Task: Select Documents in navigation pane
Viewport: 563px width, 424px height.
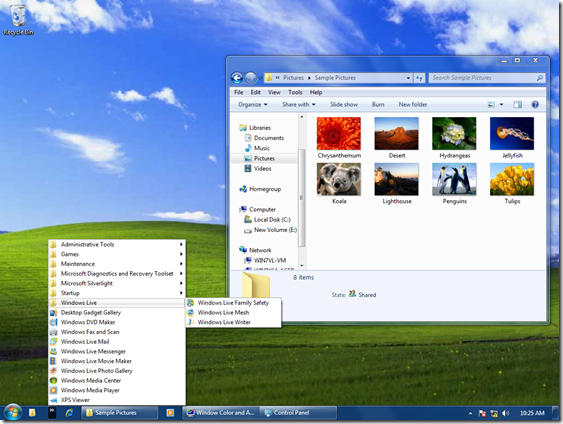Action: [x=265, y=138]
